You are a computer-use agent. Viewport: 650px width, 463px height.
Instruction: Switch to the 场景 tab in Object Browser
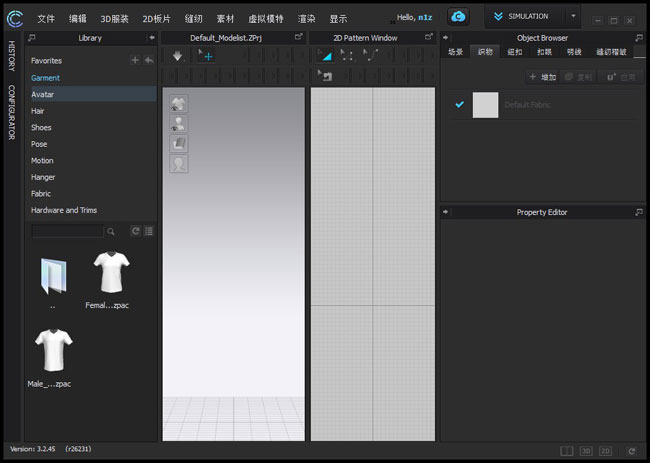[x=455, y=52]
